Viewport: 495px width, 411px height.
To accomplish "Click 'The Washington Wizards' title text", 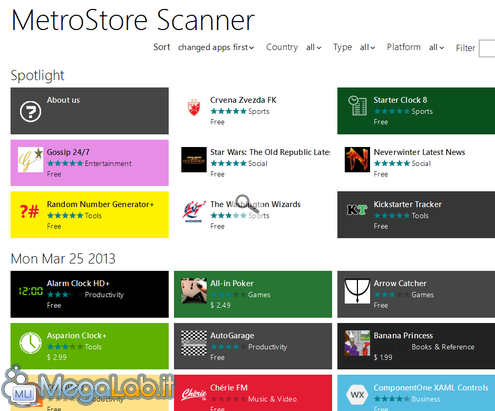I will [255, 204].
